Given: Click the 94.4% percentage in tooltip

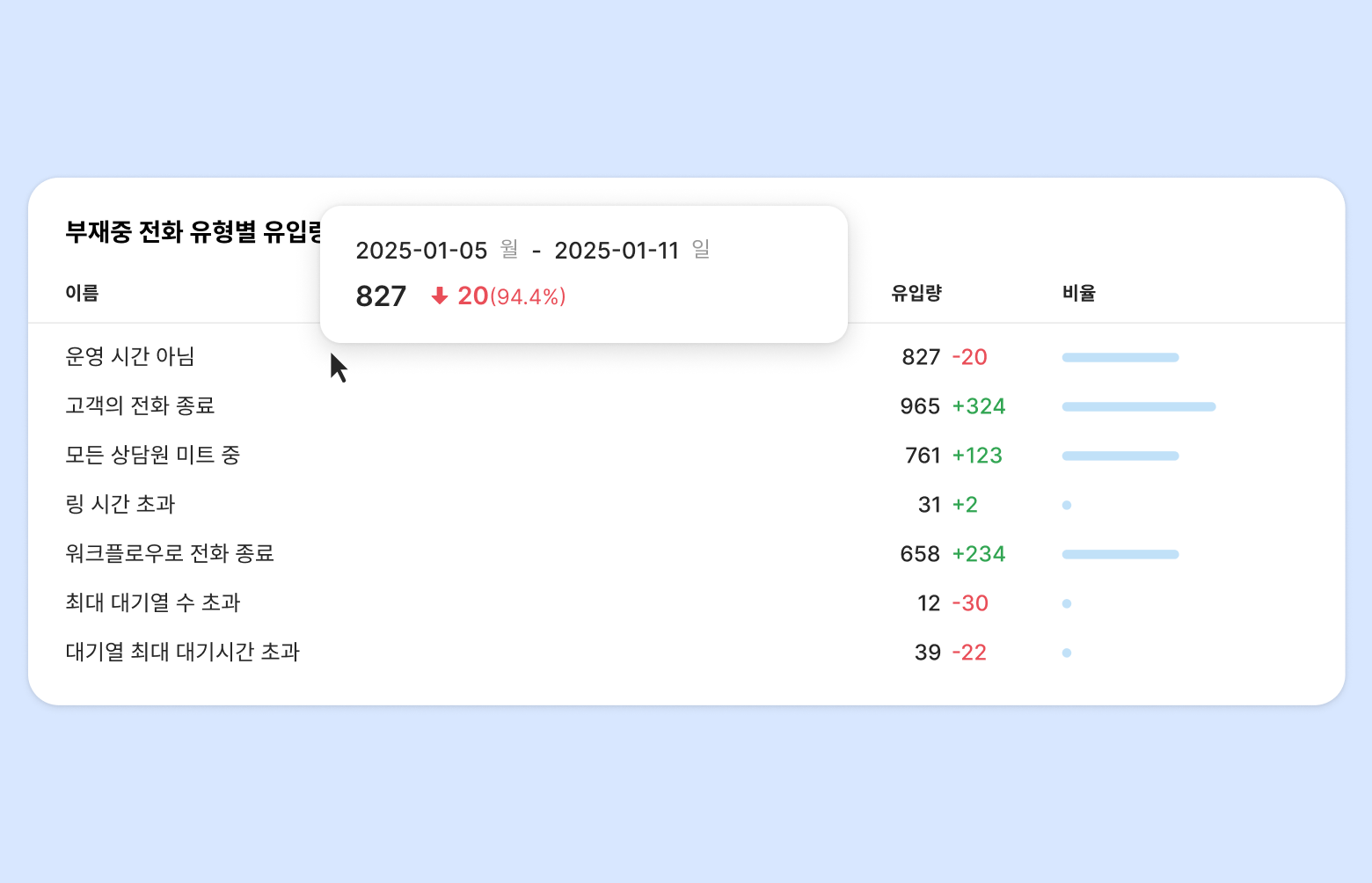Looking at the screenshot, I should pos(528,297).
